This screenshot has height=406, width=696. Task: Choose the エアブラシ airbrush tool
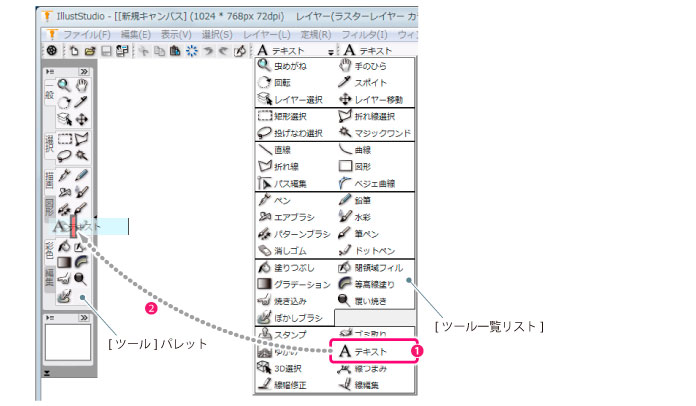coord(290,215)
